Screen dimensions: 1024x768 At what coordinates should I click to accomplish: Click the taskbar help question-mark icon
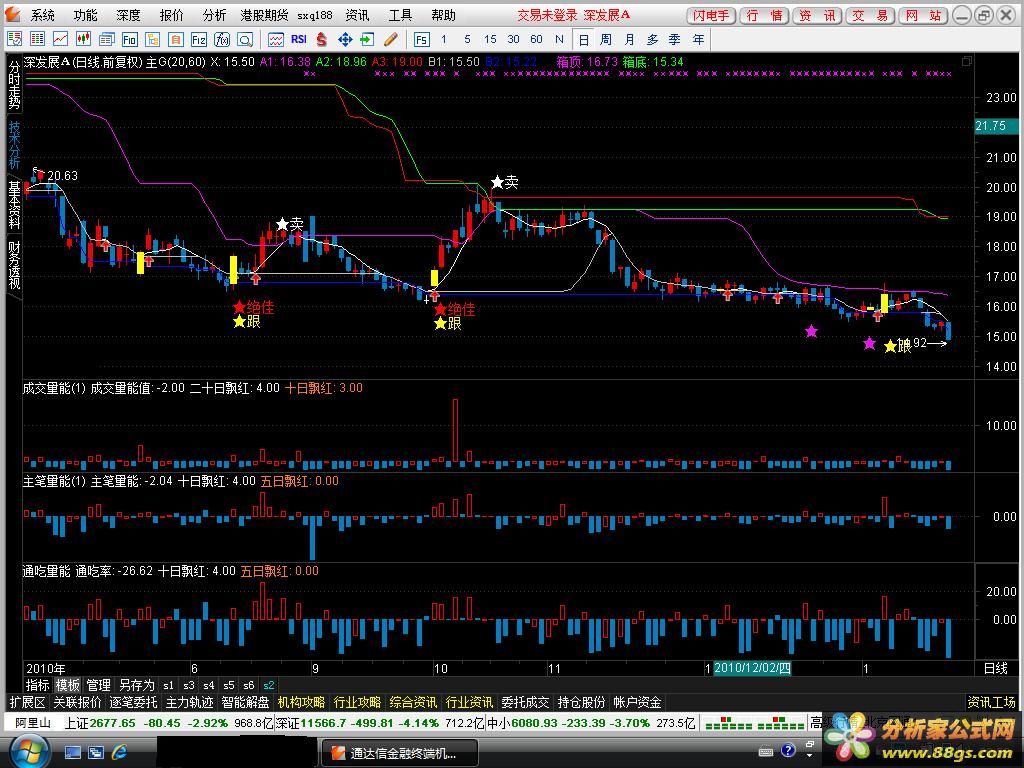click(788, 750)
